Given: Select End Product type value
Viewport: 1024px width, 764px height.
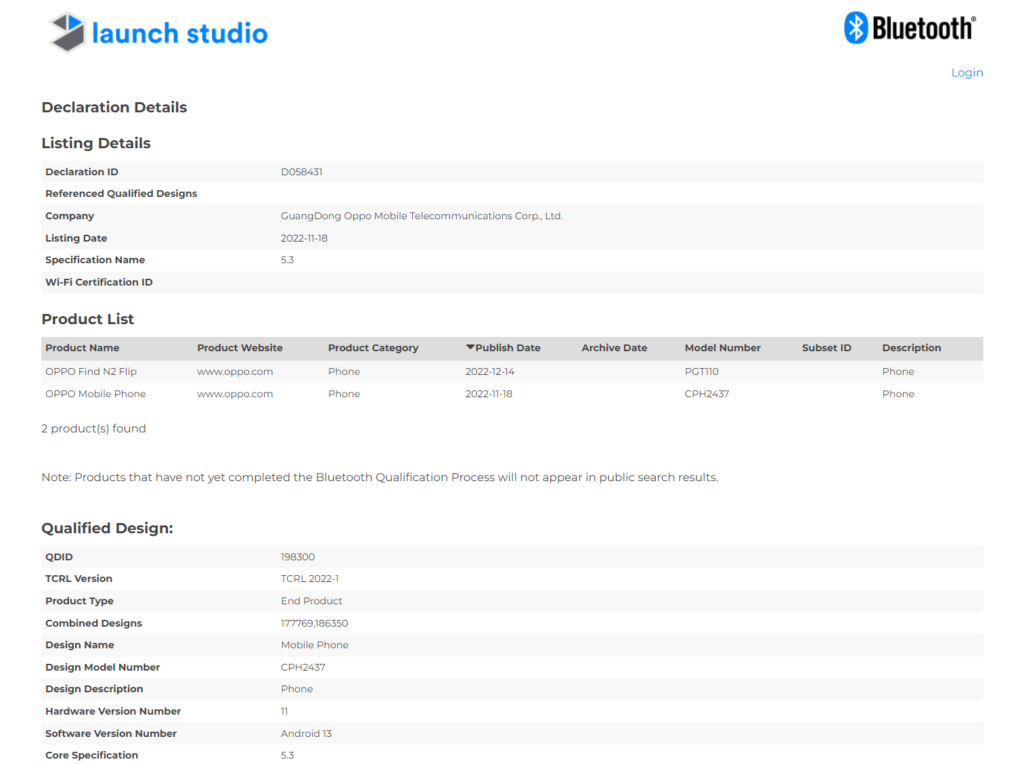Looking at the screenshot, I should 311,601.
